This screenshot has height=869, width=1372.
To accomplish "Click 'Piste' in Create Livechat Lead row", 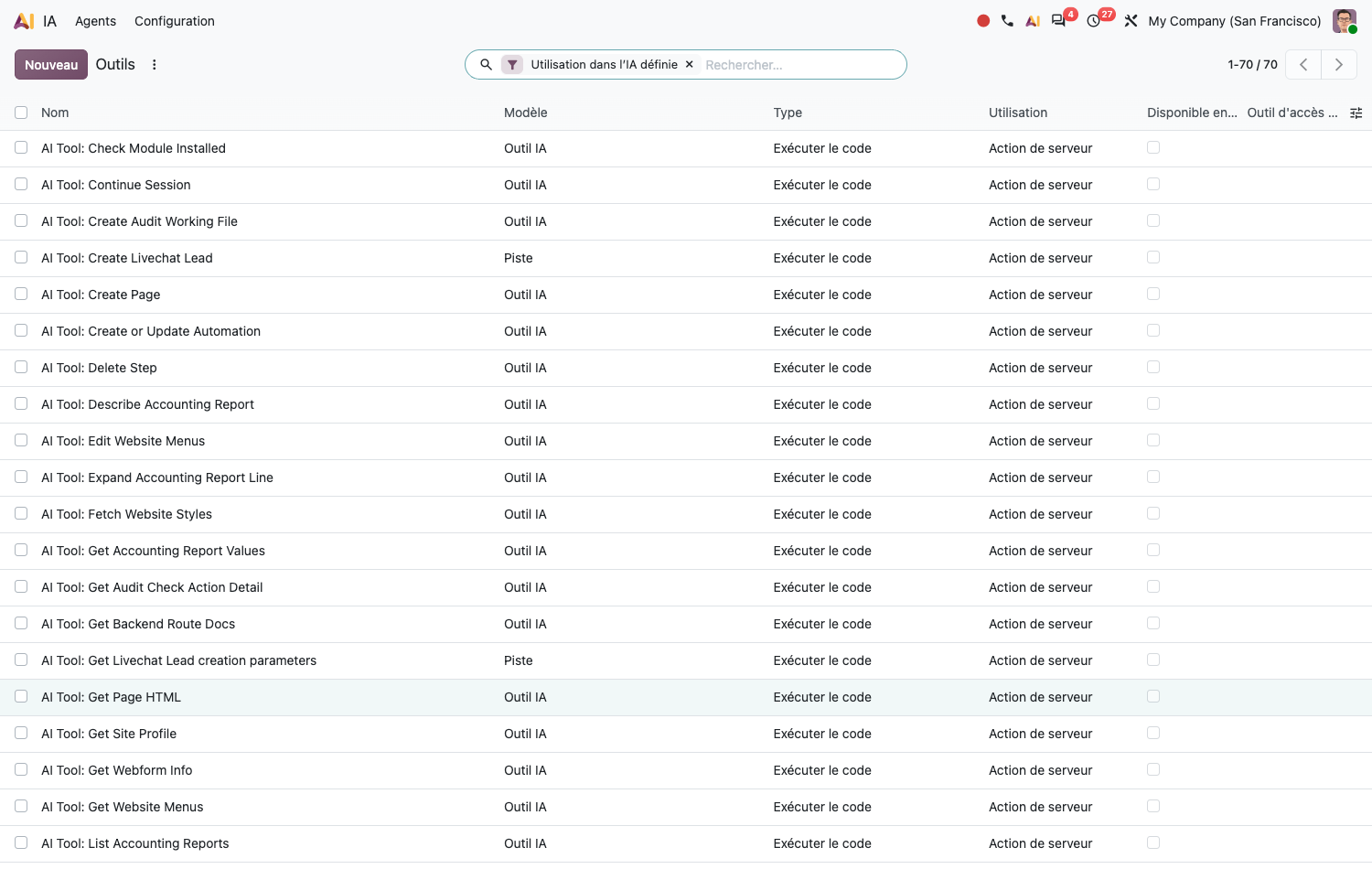I will click(519, 258).
